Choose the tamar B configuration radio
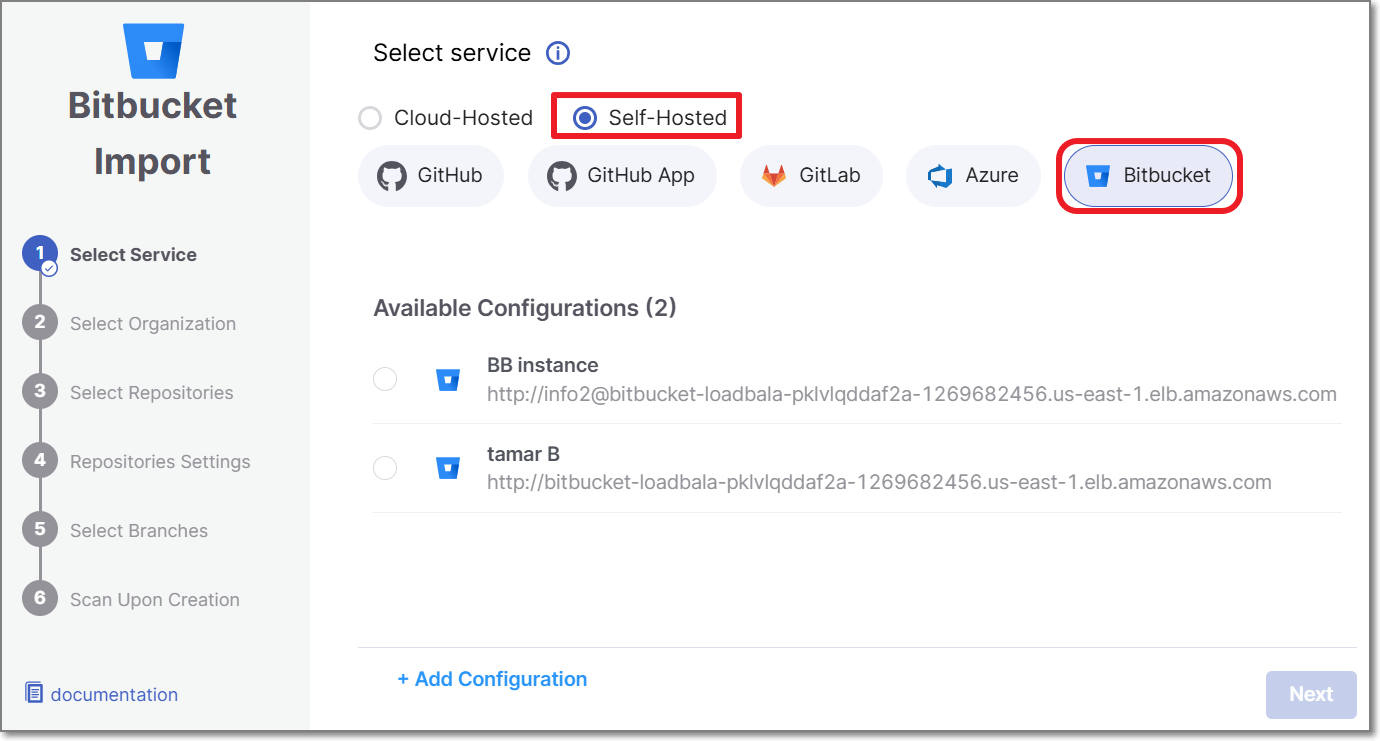 click(385, 468)
